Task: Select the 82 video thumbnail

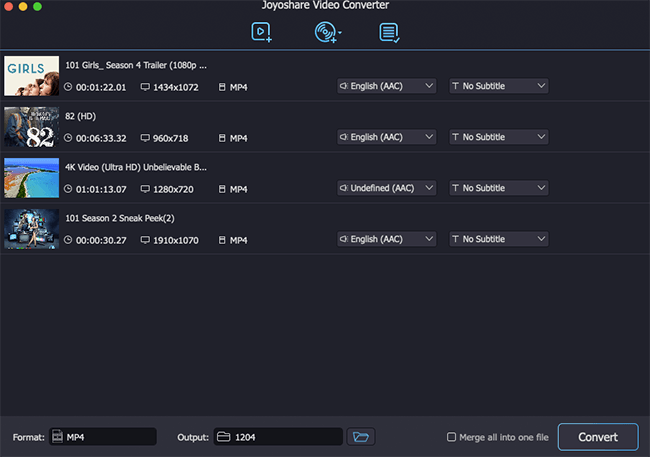Action: point(32,127)
